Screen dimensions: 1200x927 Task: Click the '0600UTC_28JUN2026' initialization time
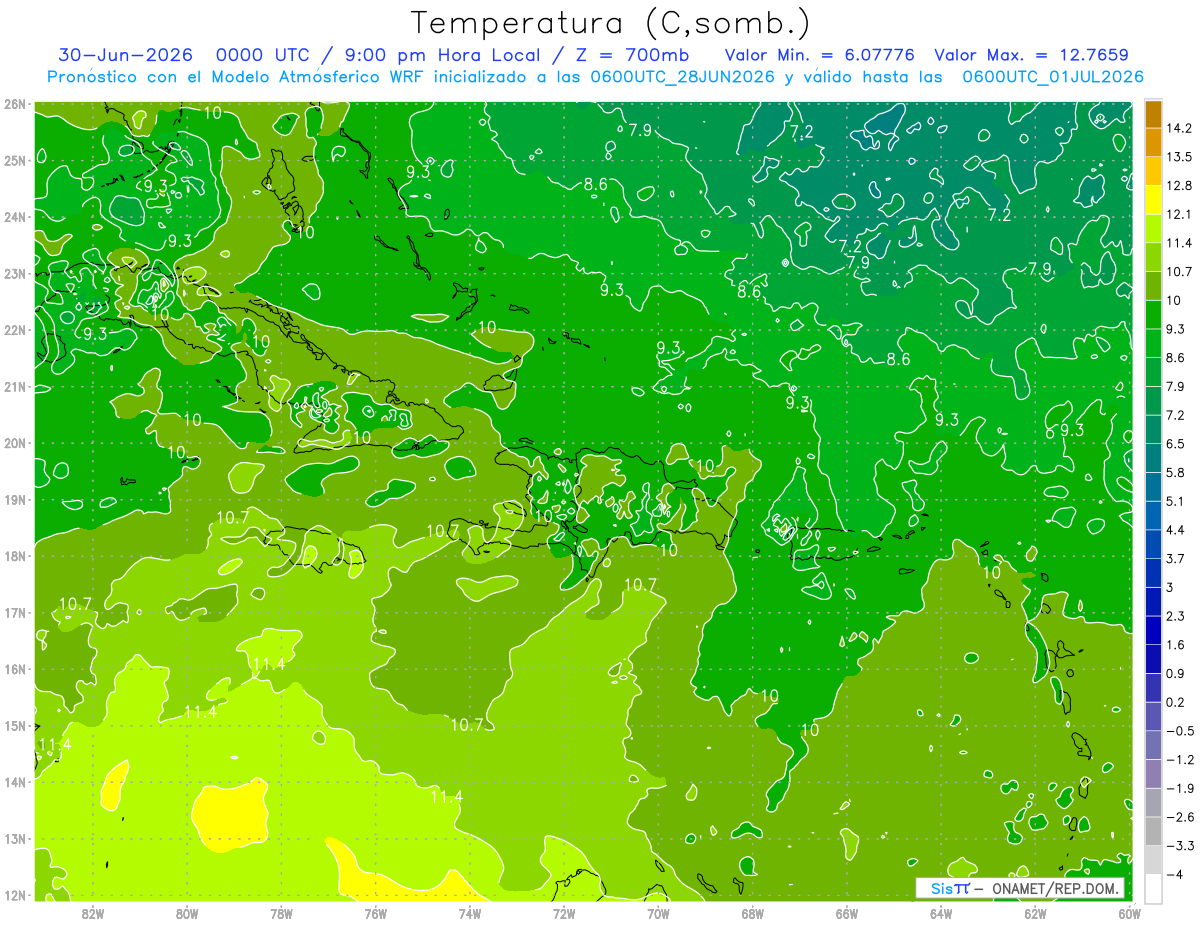tap(684, 77)
